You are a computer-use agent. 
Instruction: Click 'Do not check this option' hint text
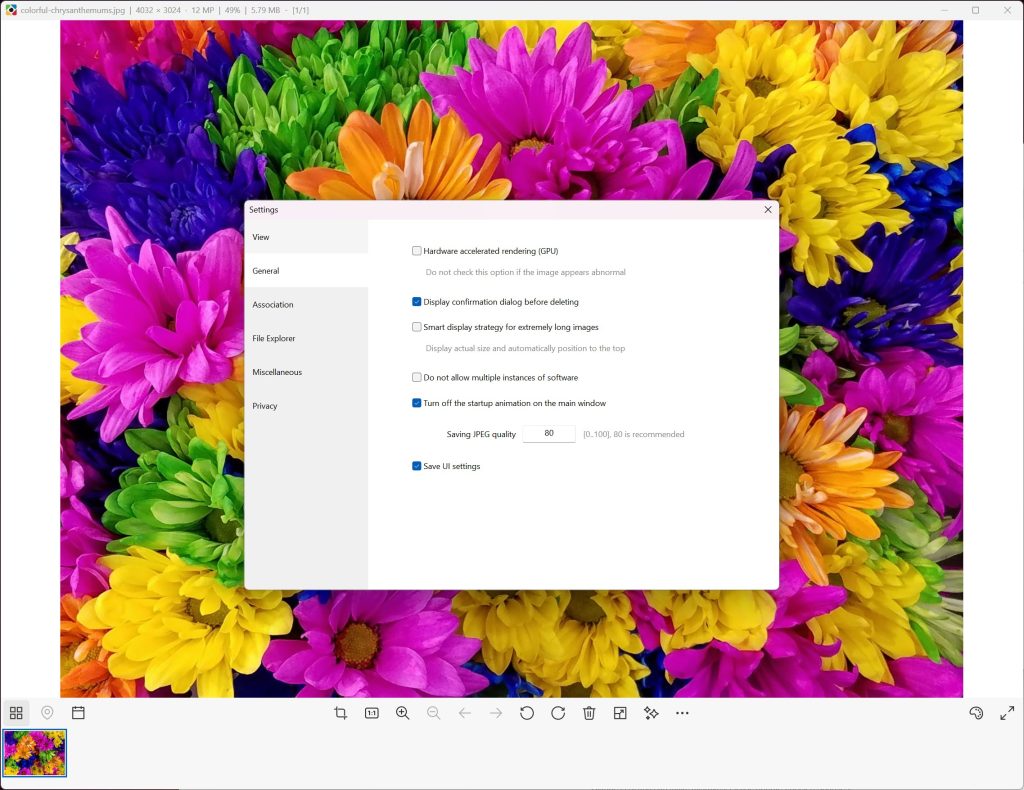click(x=526, y=272)
